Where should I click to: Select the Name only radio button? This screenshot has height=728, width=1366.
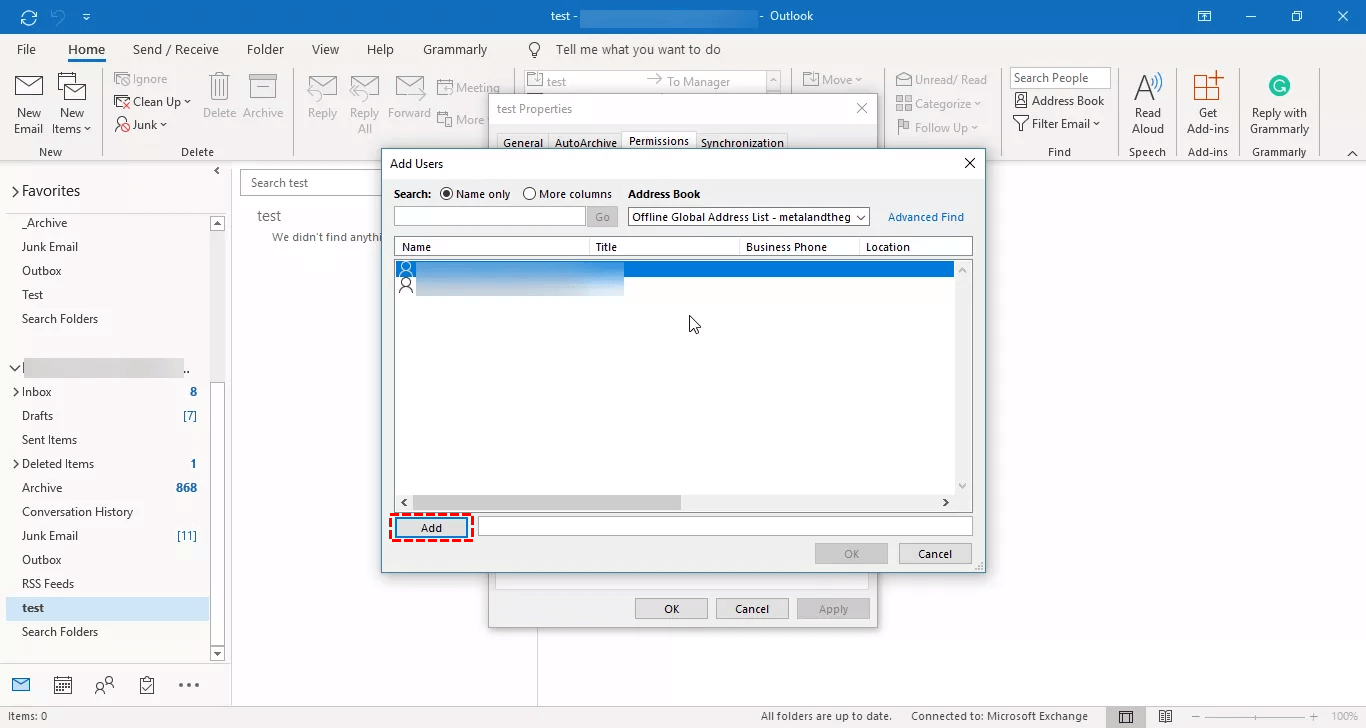[447, 194]
